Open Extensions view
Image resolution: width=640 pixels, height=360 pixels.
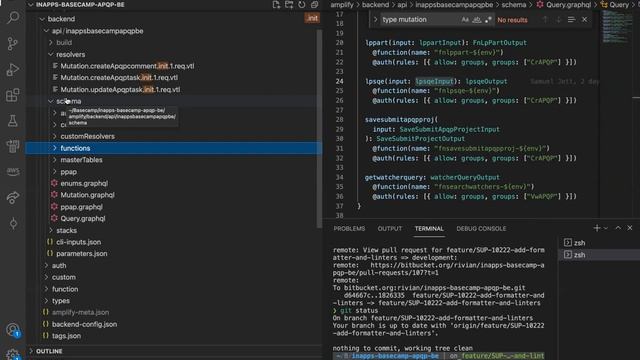coord(13,95)
